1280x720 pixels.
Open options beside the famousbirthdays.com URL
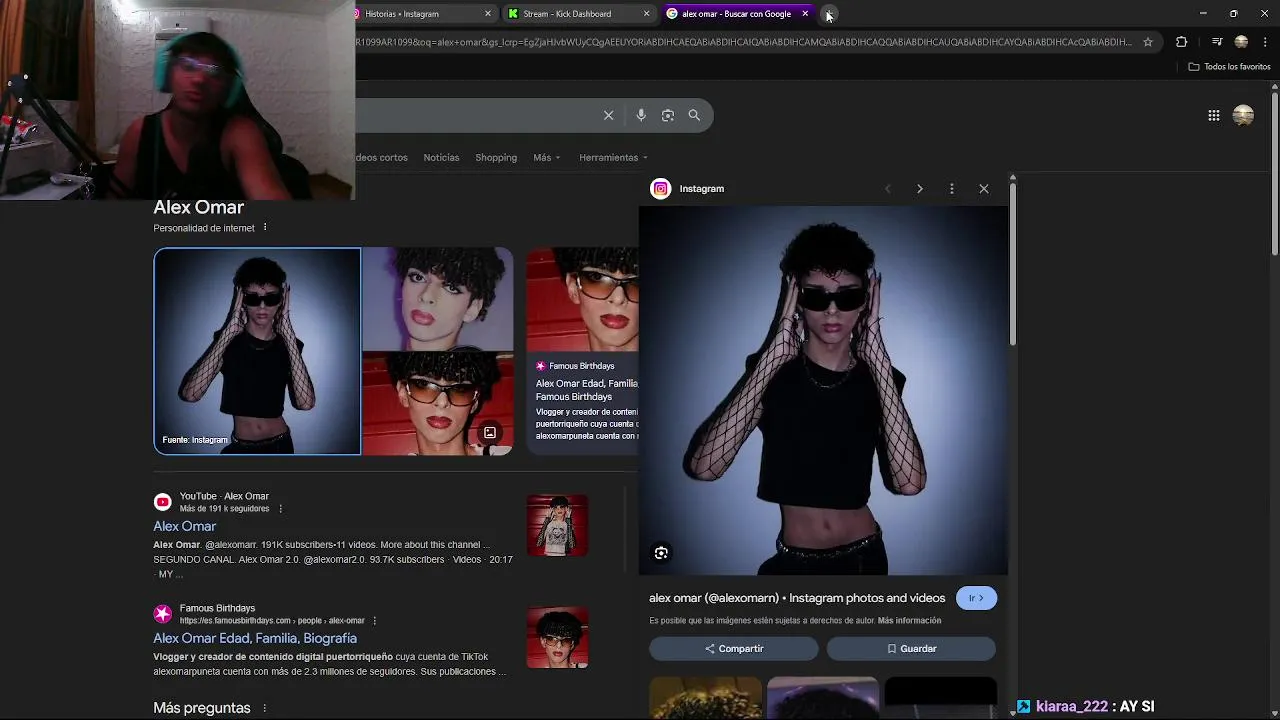point(375,621)
